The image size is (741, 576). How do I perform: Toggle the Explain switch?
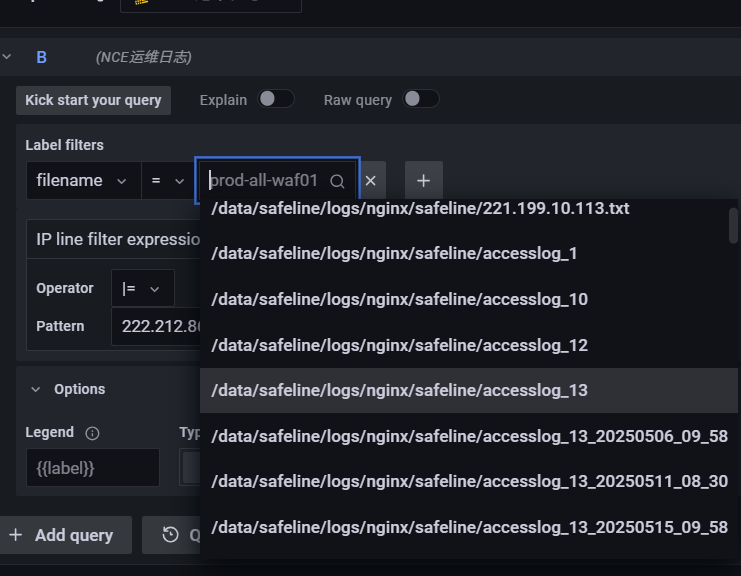276,99
